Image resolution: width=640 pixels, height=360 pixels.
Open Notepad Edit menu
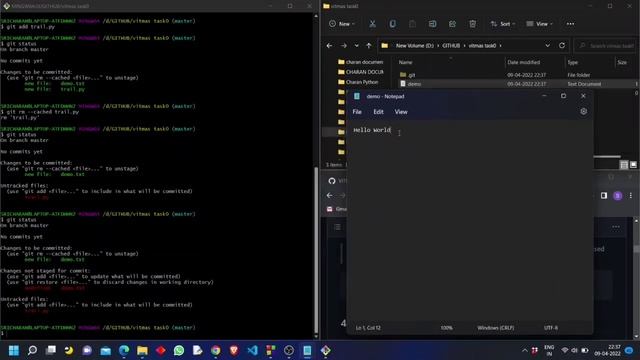(x=378, y=112)
